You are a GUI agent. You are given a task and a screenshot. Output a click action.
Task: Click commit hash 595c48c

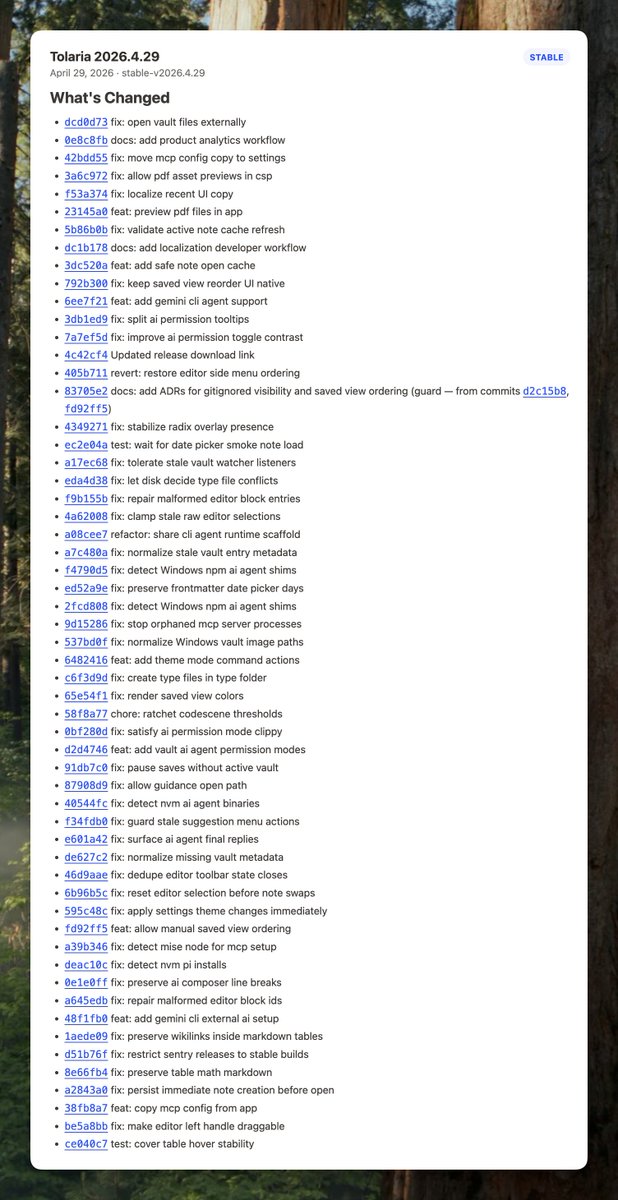86,912
